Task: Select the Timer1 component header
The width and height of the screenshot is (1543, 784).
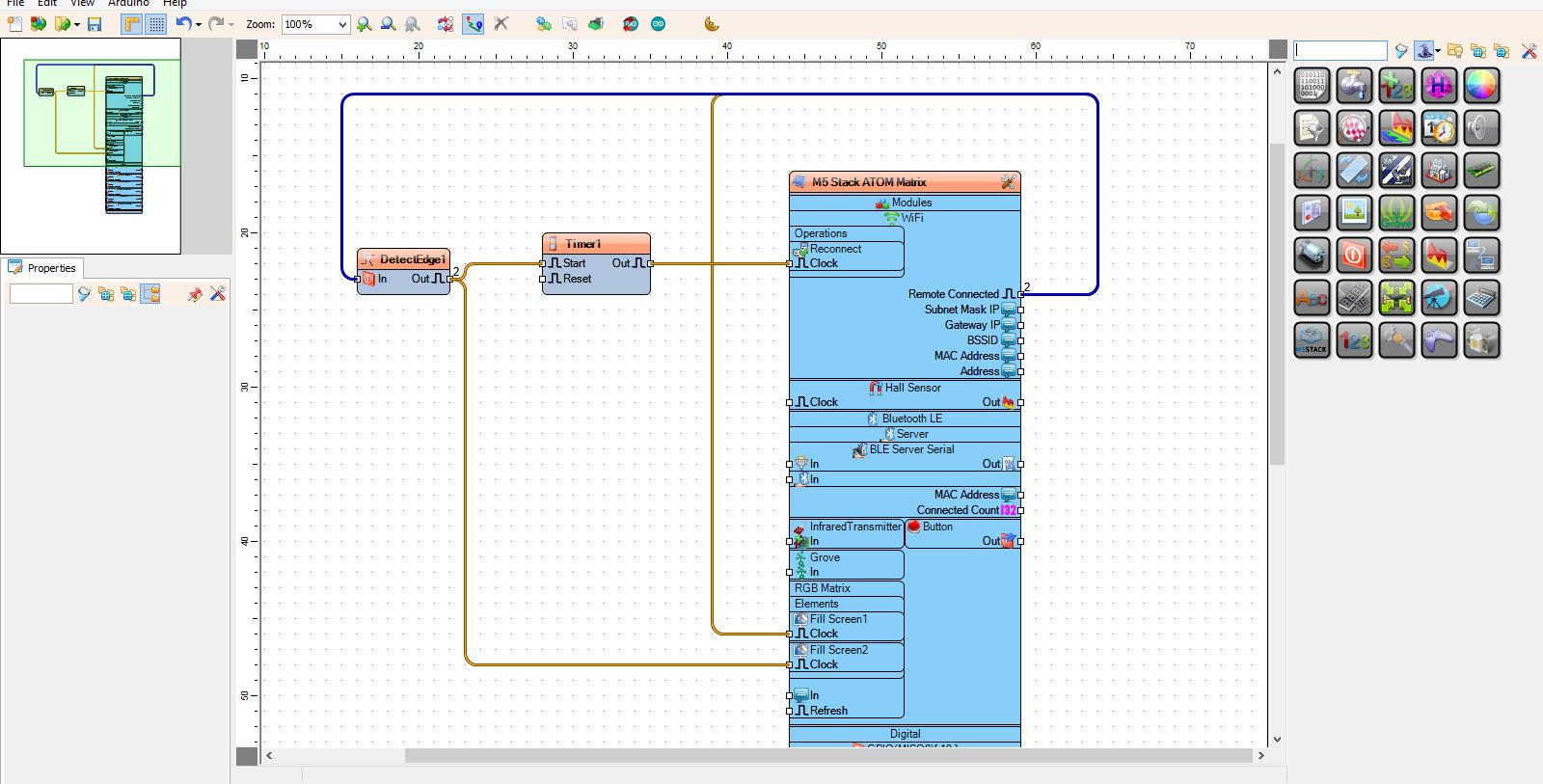Action: [596, 244]
